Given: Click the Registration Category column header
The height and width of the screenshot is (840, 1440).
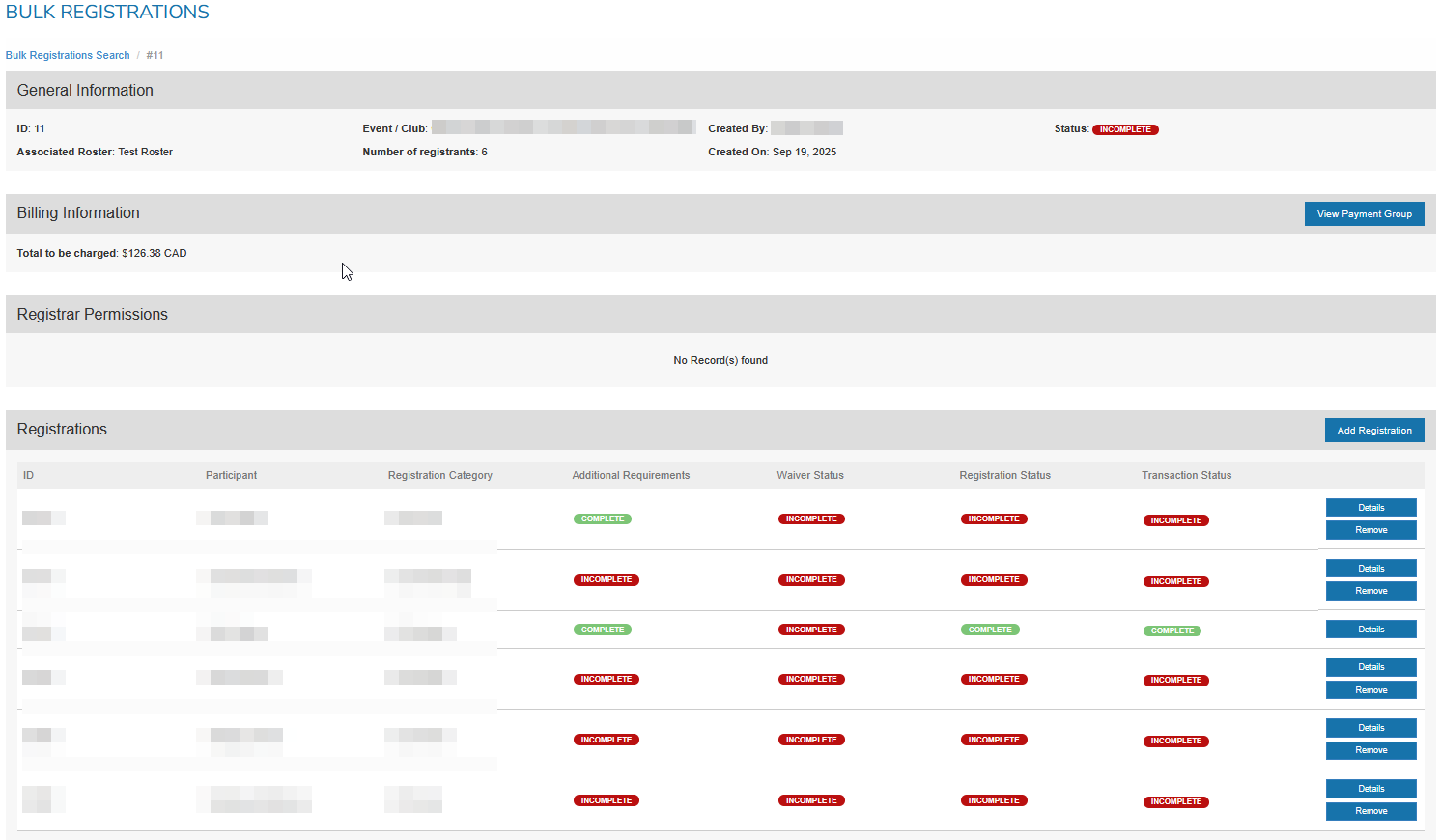Looking at the screenshot, I should pos(439,475).
